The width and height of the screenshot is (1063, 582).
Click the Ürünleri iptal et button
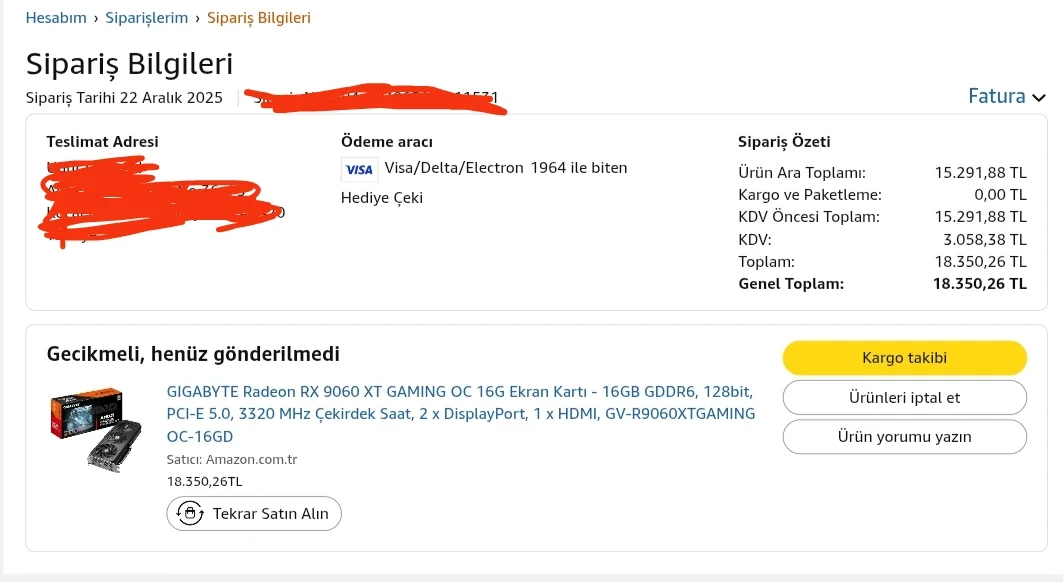tap(904, 397)
